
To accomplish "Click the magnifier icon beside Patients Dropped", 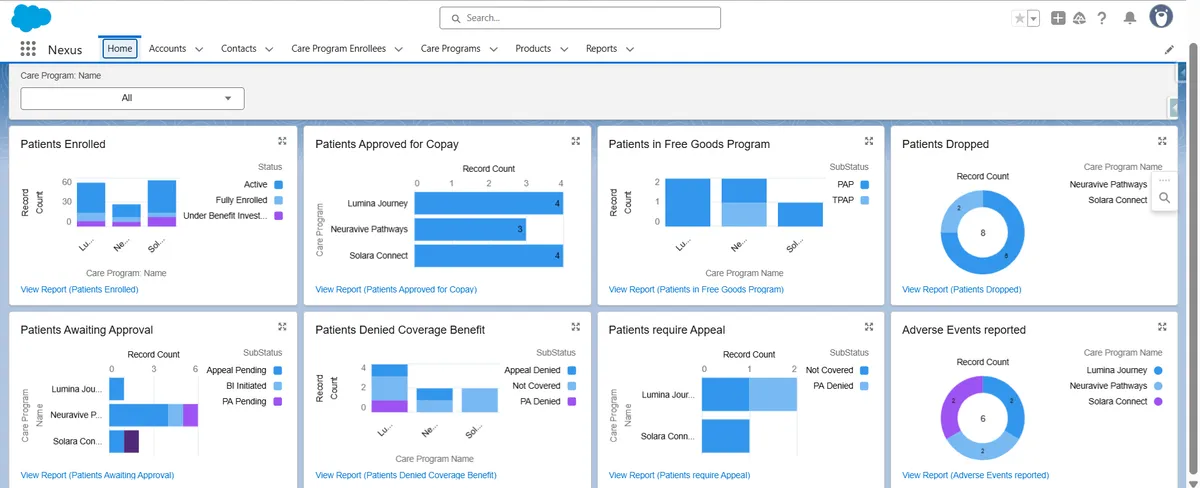I will coord(1164,198).
